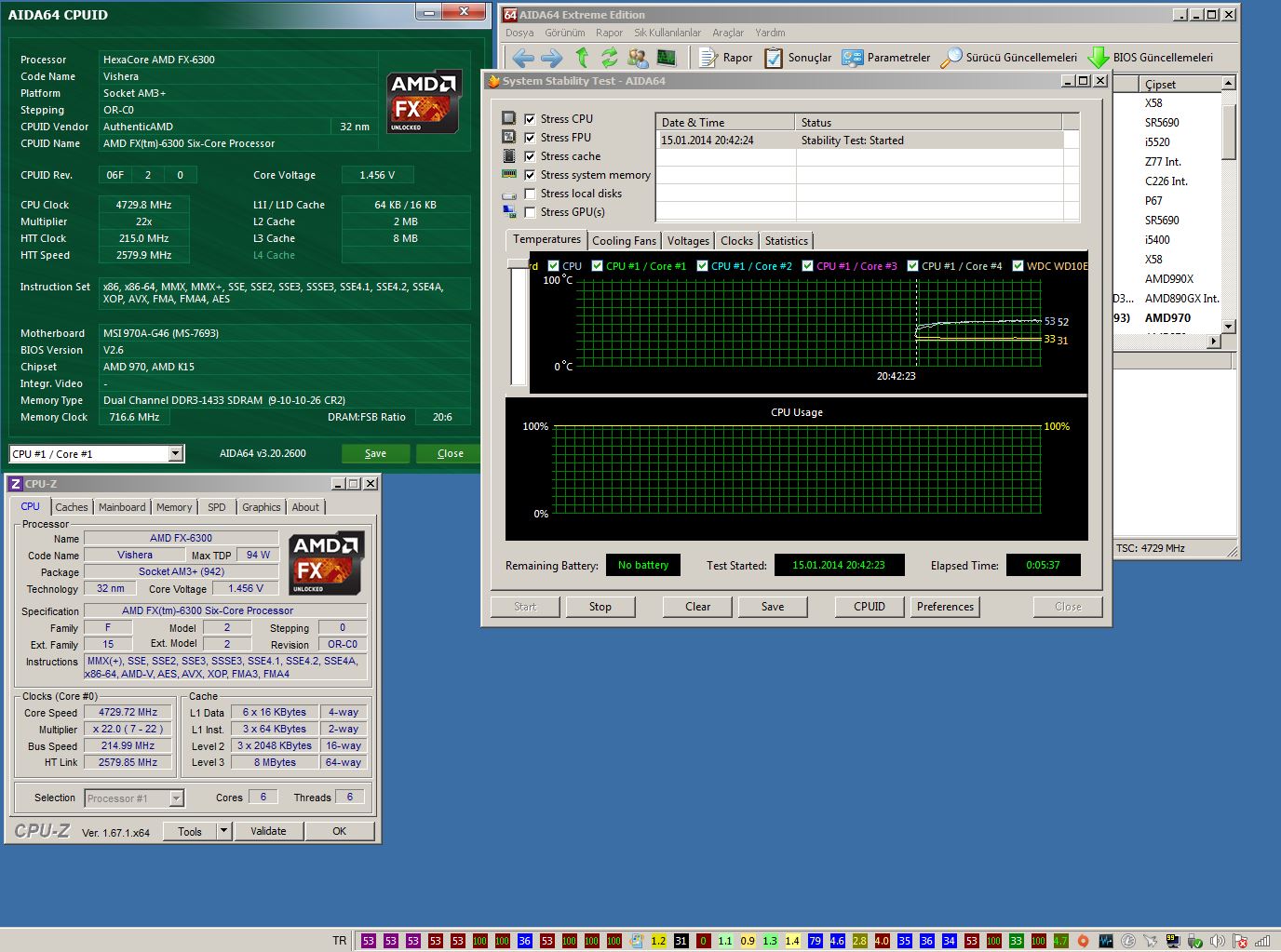Click the TR language indicator on taskbar
Image resolution: width=1281 pixels, height=952 pixels.
point(340,941)
